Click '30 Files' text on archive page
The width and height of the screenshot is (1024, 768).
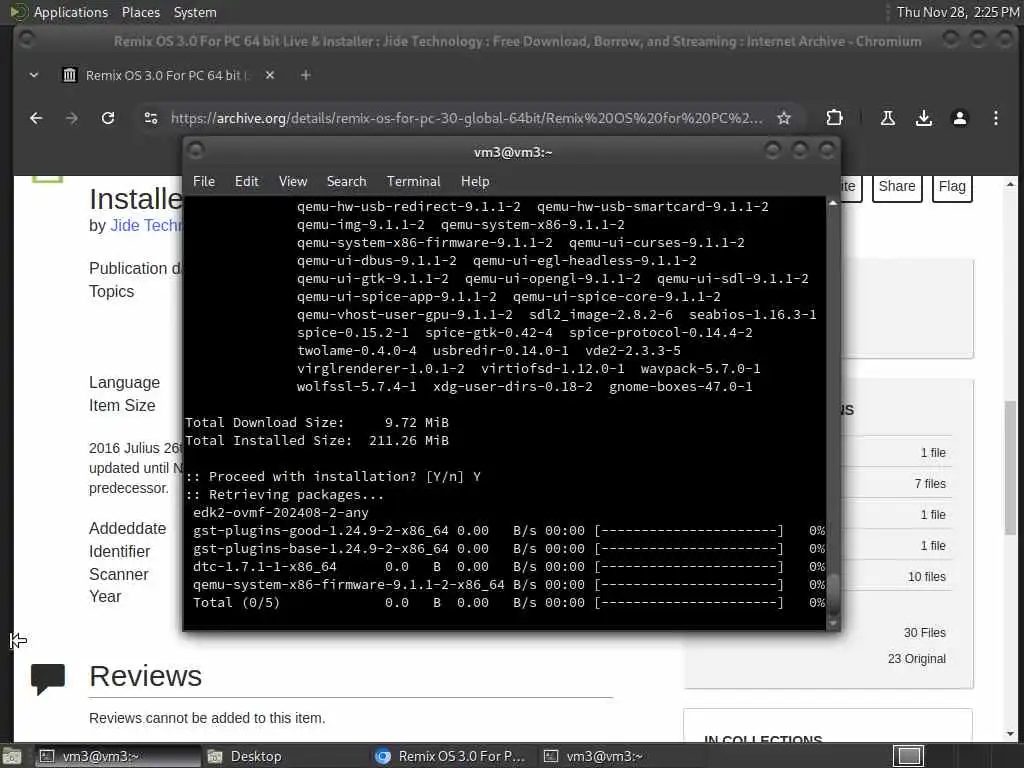tap(924, 633)
